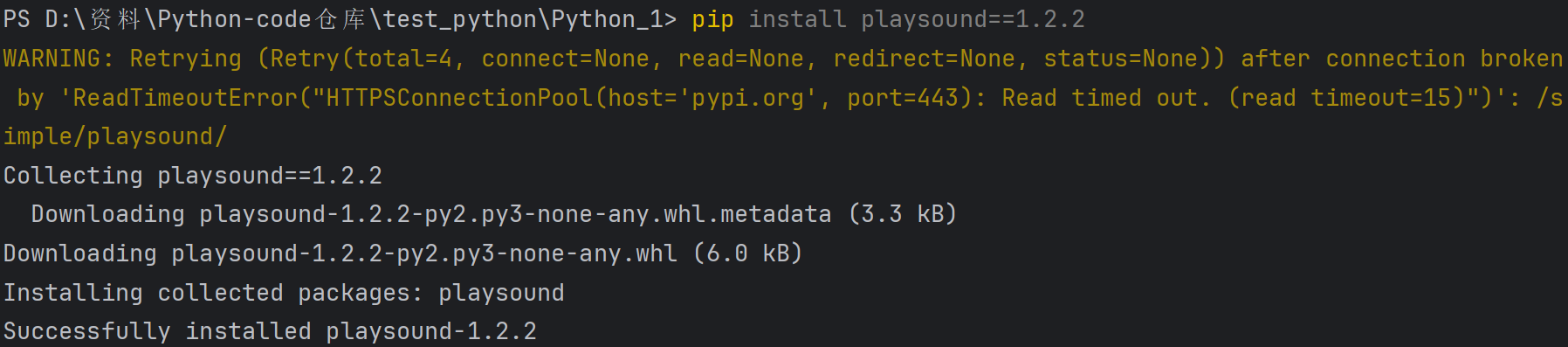
Task: Click the 'Successfully installed playsound-1.2.2' line
Action: pyautogui.click(x=270, y=331)
